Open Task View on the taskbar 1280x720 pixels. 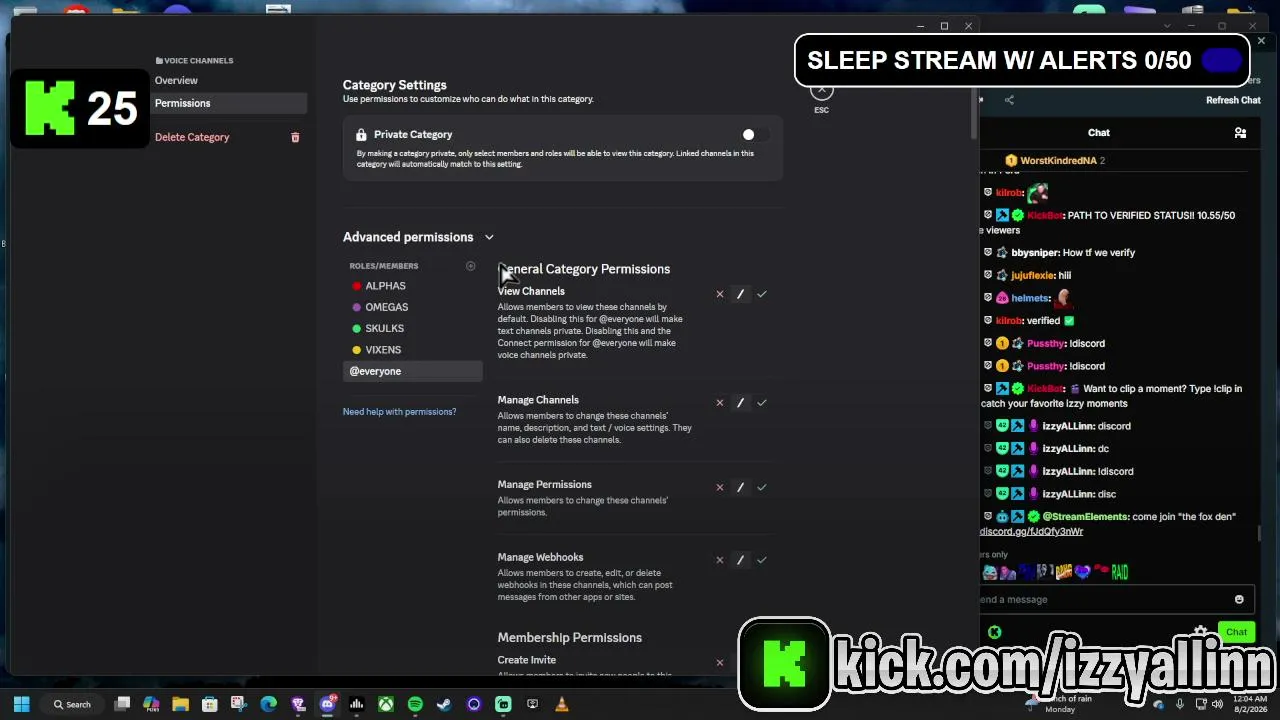point(122,704)
